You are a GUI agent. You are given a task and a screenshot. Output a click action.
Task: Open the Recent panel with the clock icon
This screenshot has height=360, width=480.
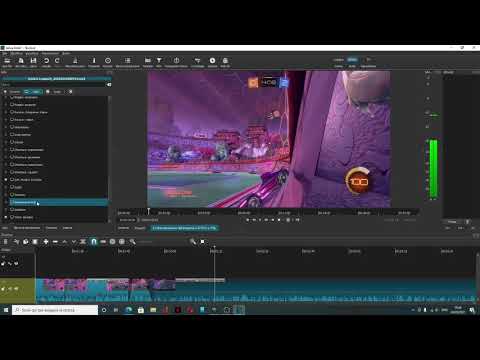point(108,62)
